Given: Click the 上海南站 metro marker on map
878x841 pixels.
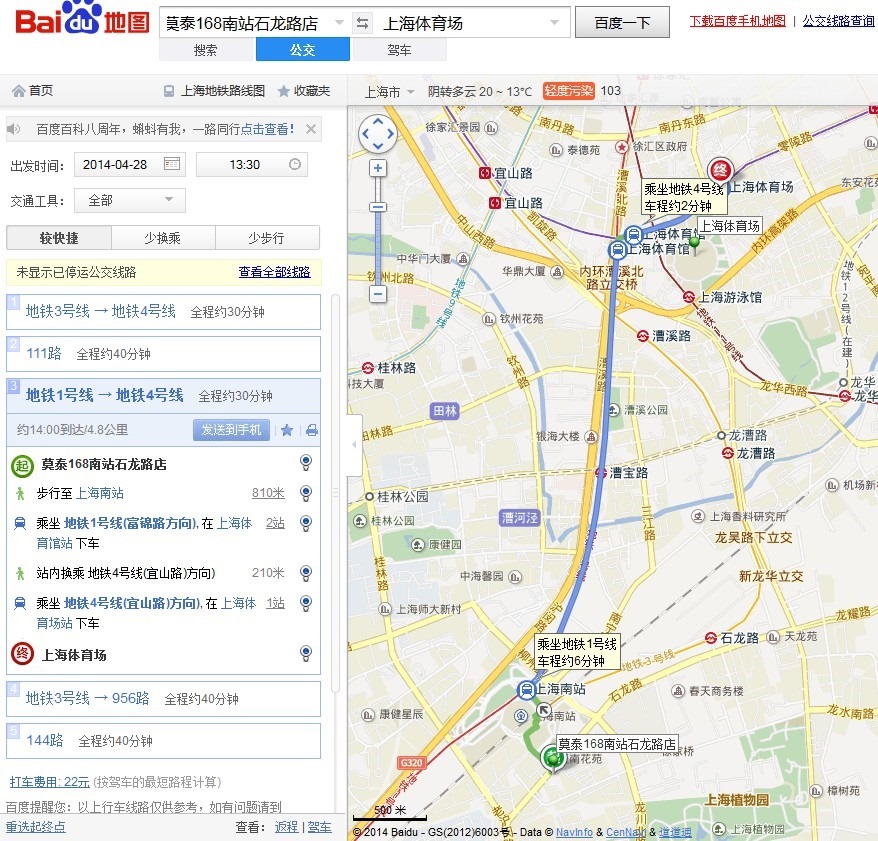Looking at the screenshot, I should point(526,689).
